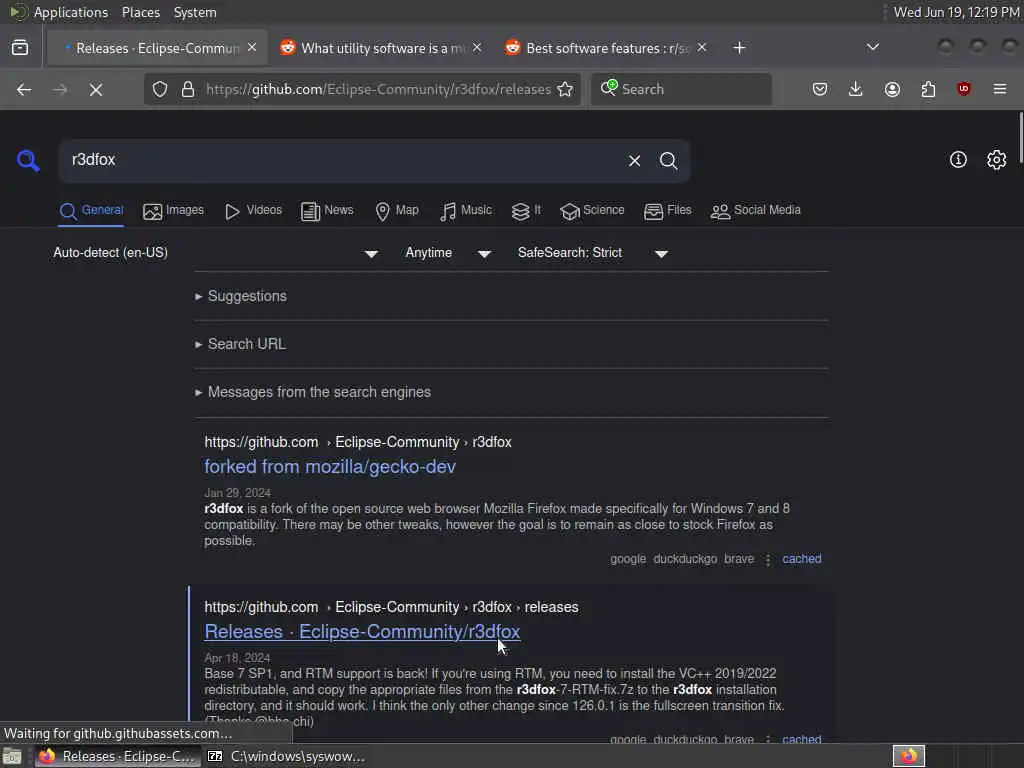Click the SearXNG magnifier logo
The image size is (1024, 768).
28,160
